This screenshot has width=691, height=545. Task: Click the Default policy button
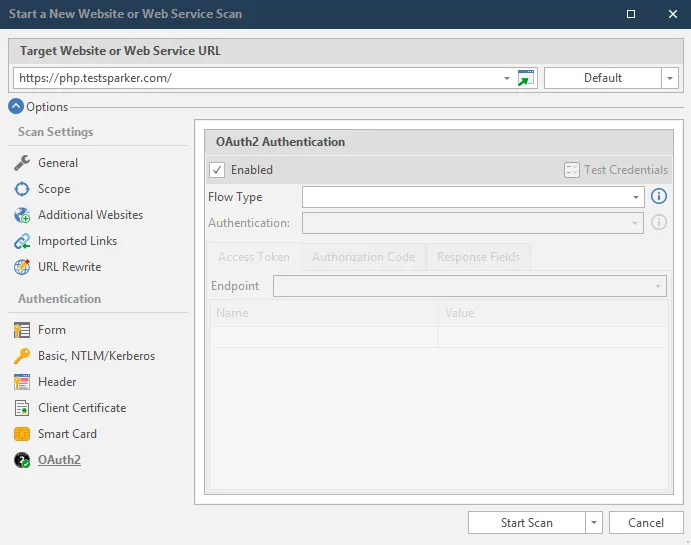603,78
